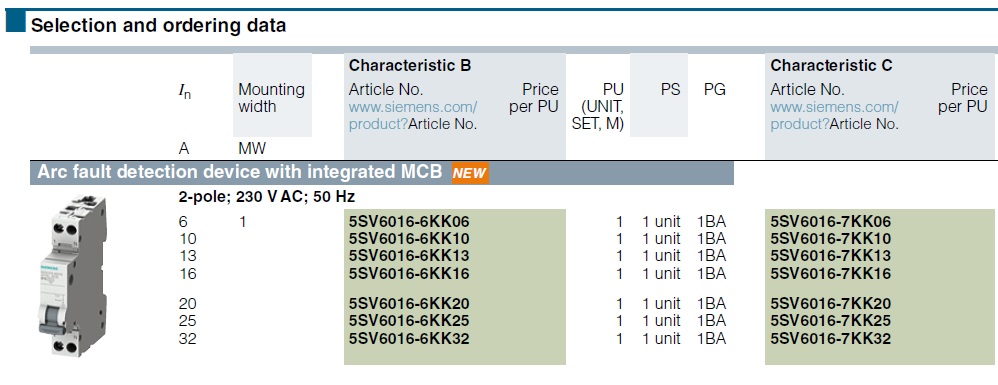Select article number 5SV6016-6KK32
This screenshot has width=998, height=385.
tap(409, 338)
